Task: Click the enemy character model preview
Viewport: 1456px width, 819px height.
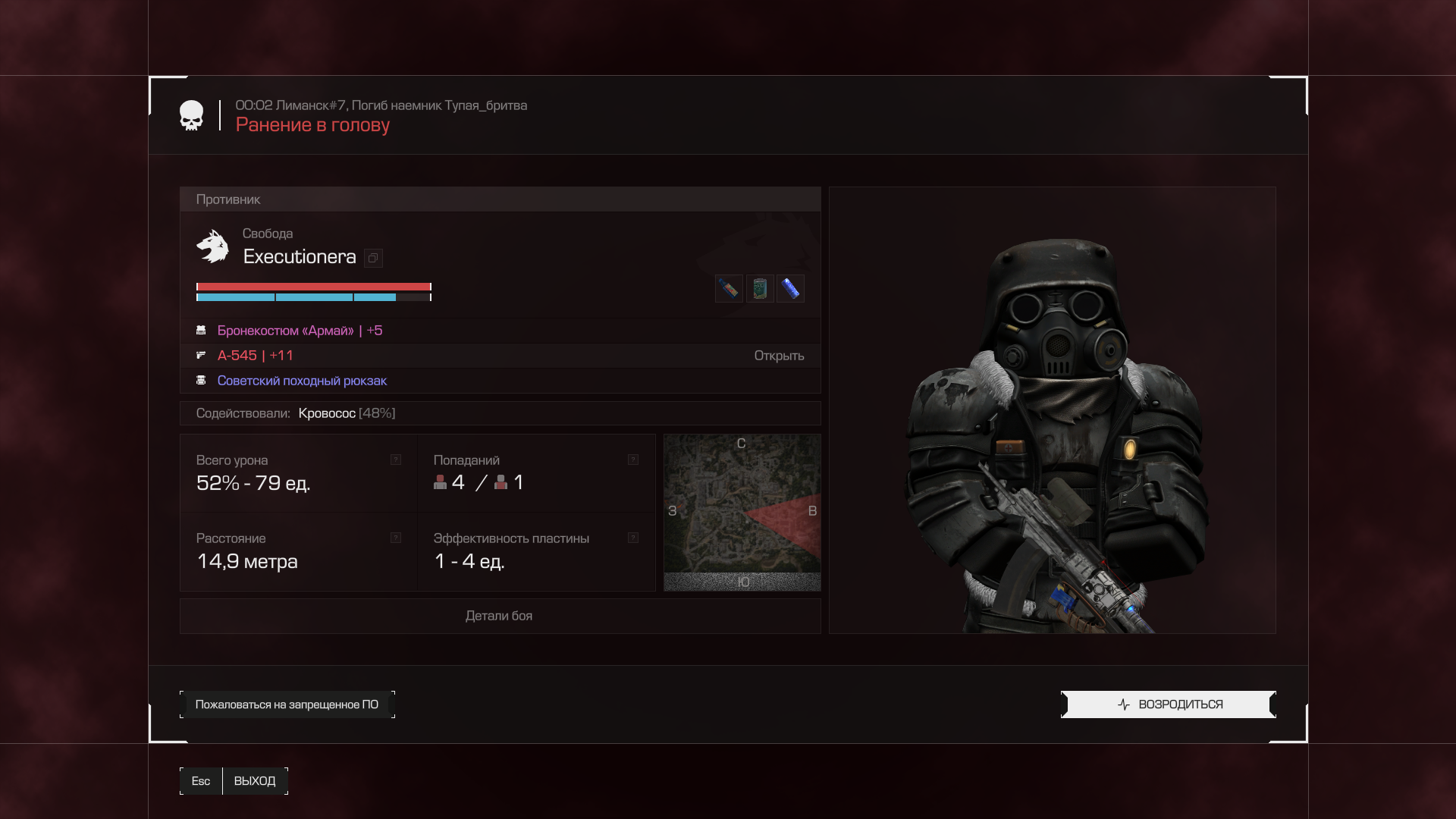Action: 1052,410
